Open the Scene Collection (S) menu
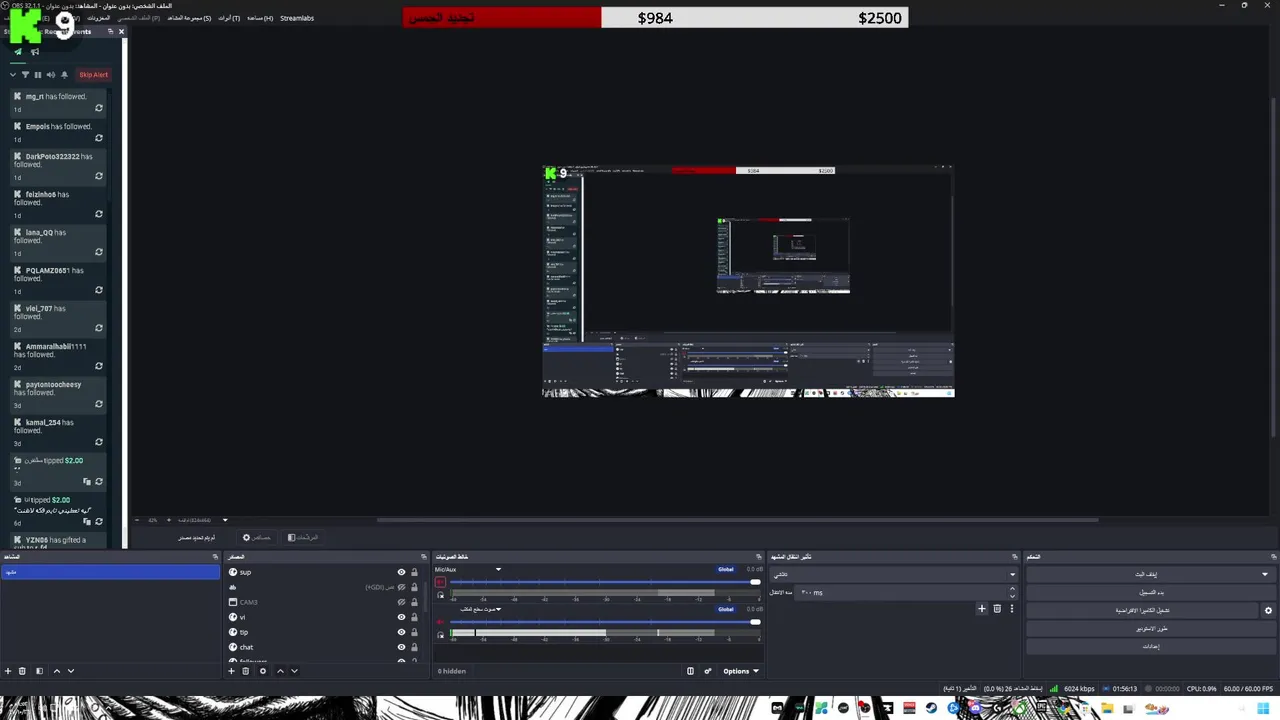 pyautogui.click(x=189, y=18)
